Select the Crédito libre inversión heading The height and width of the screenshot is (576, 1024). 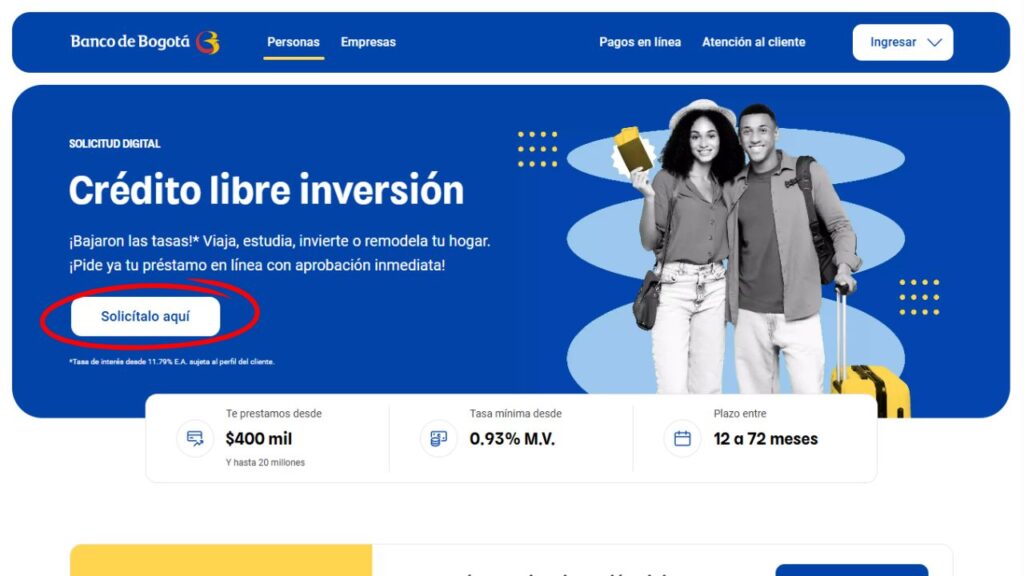coord(266,190)
